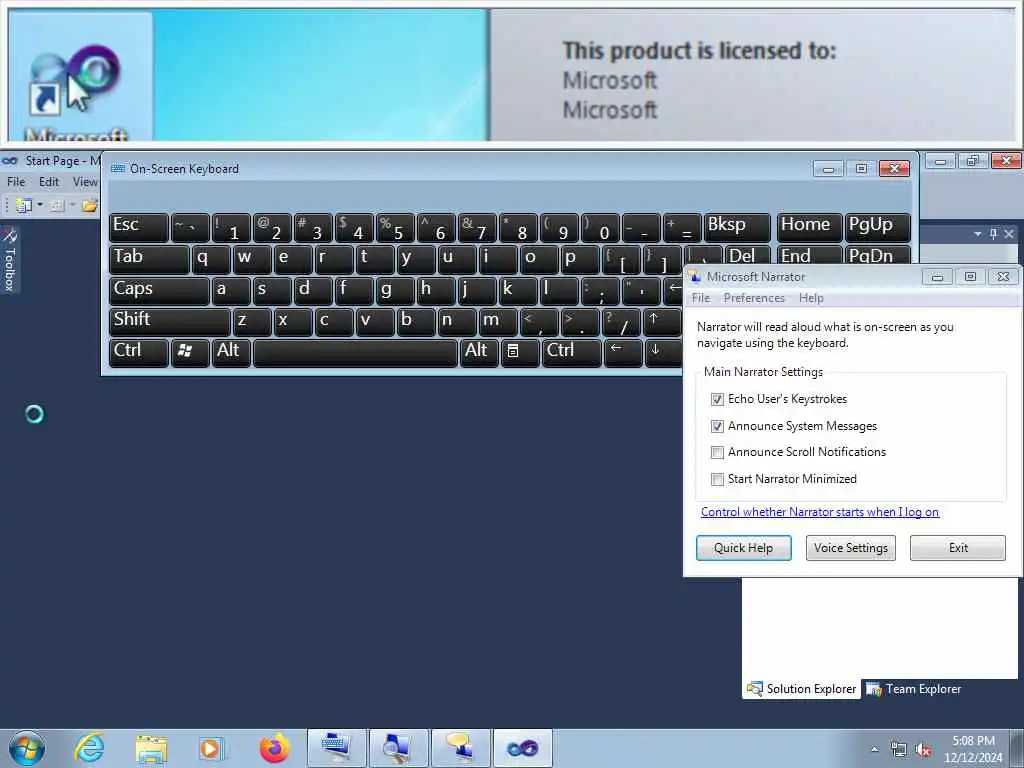Switch to Team Explorer tab
The image size is (1024, 768).
click(x=914, y=689)
